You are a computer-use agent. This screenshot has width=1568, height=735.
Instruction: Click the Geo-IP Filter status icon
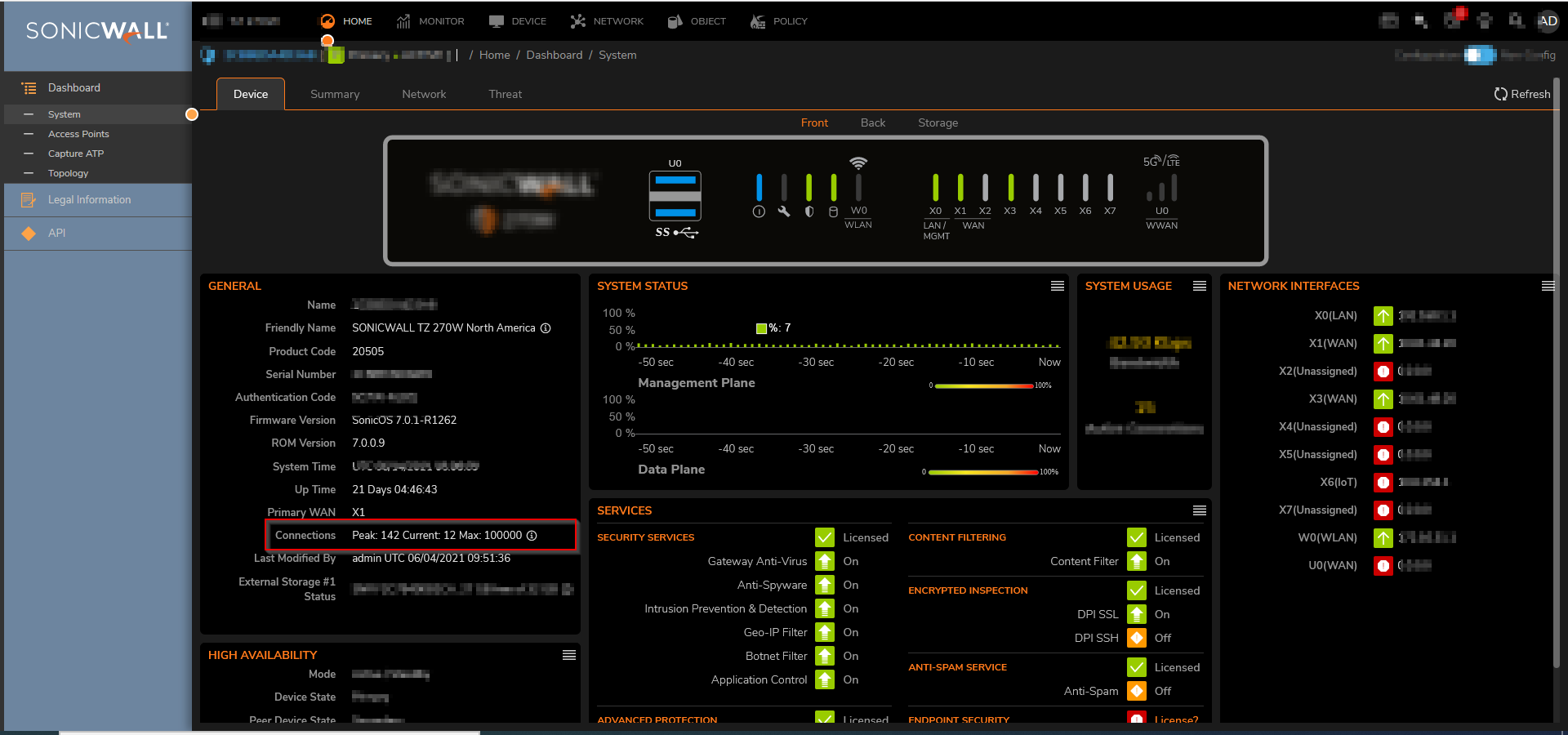pyautogui.click(x=825, y=633)
